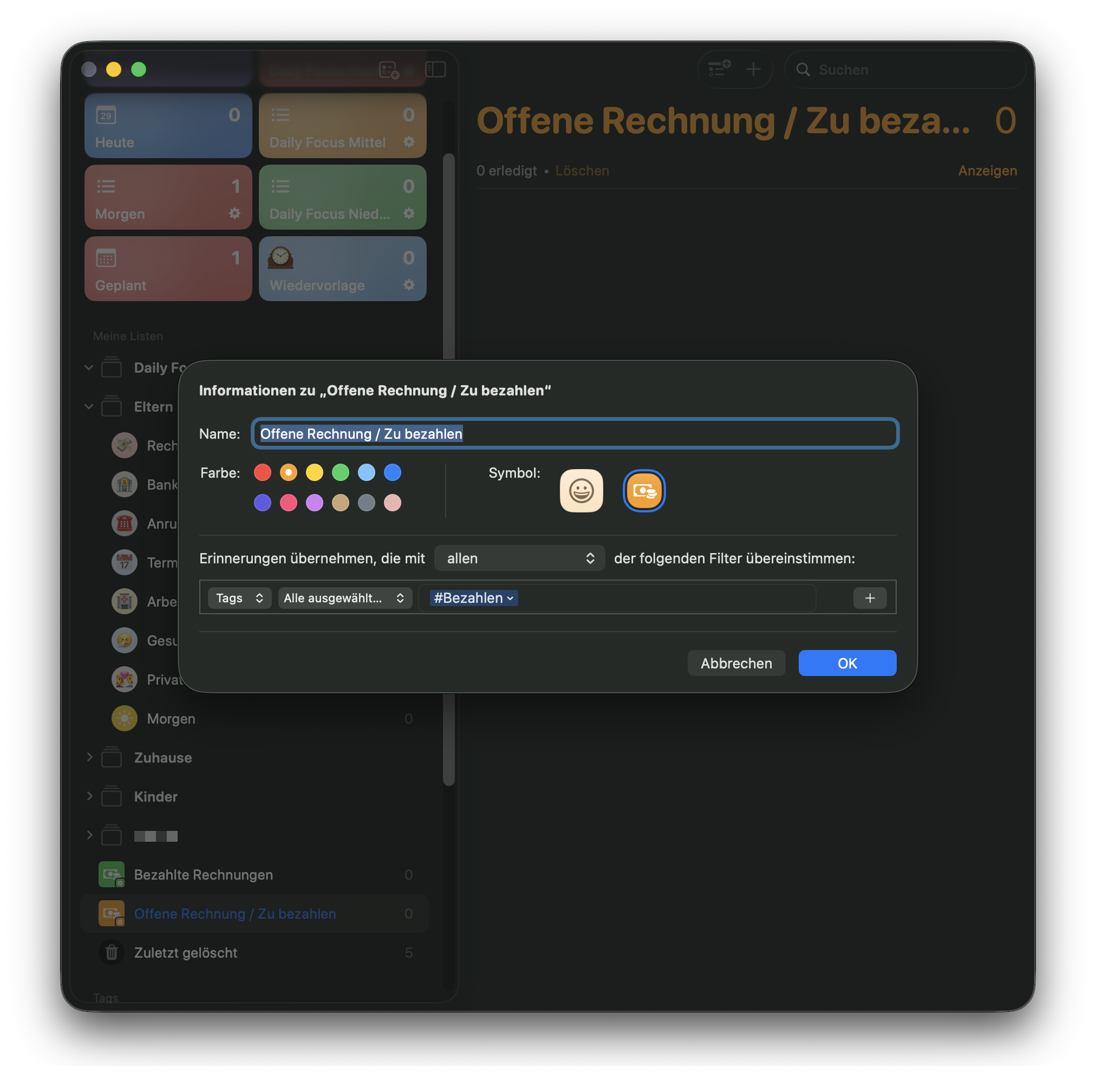Viewport: 1096px width, 1092px height.
Task: Open the Bezahlte Rechnungen smart list icon
Action: pyautogui.click(x=111, y=874)
